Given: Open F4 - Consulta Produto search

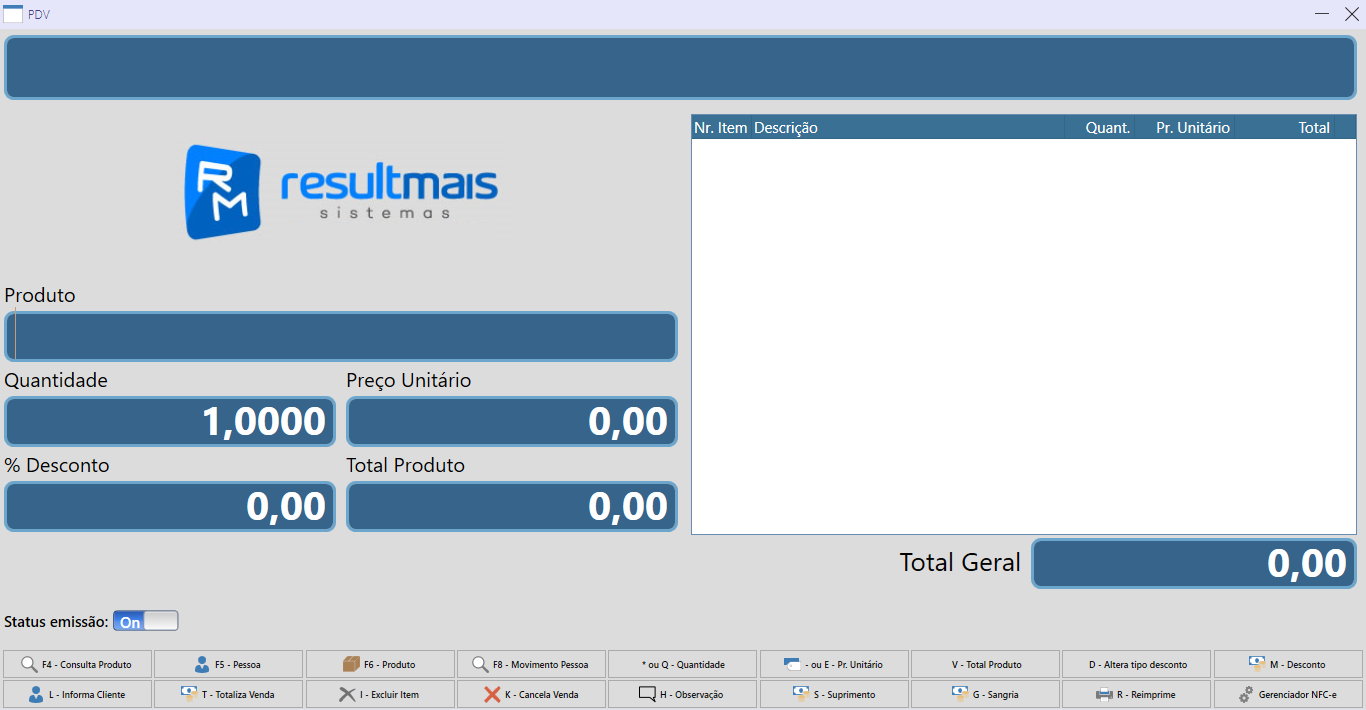Looking at the screenshot, I should (x=77, y=664).
